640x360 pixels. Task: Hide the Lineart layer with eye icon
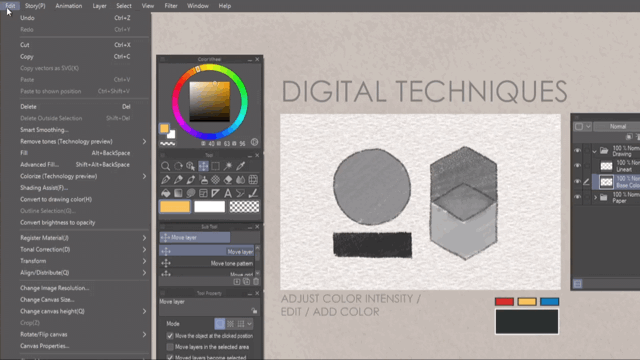click(x=577, y=166)
